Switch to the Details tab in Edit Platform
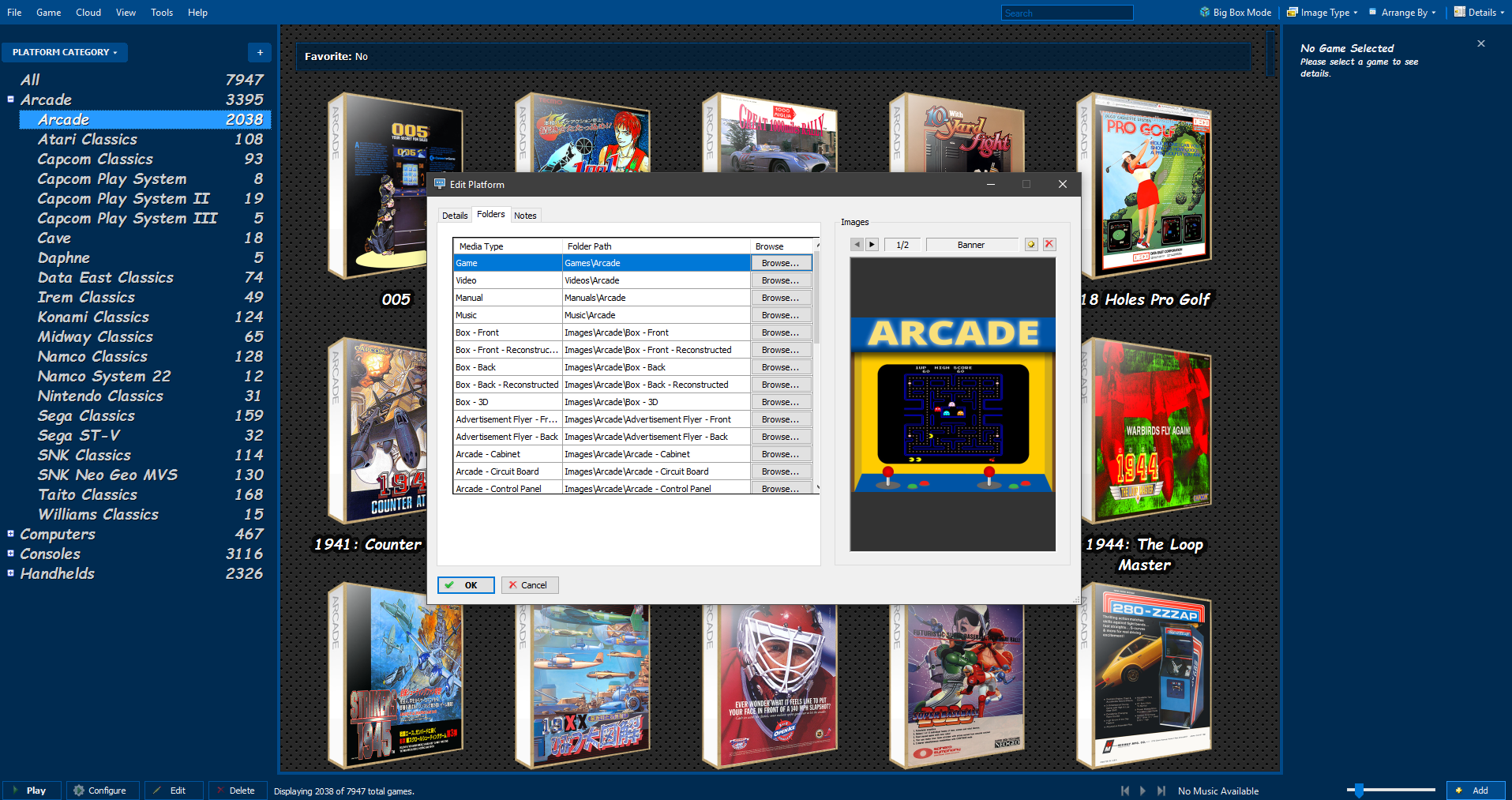1512x800 pixels. (x=455, y=216)
